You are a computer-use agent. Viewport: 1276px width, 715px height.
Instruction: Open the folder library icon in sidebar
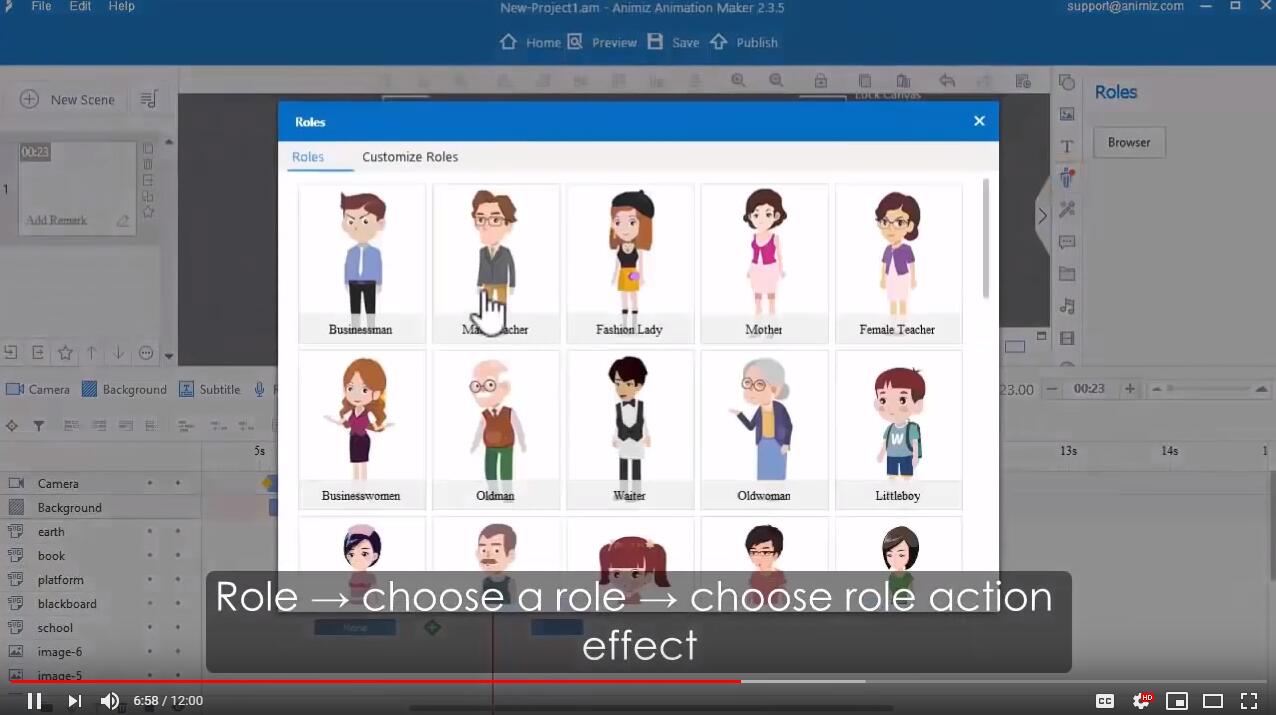[1067, 274]
